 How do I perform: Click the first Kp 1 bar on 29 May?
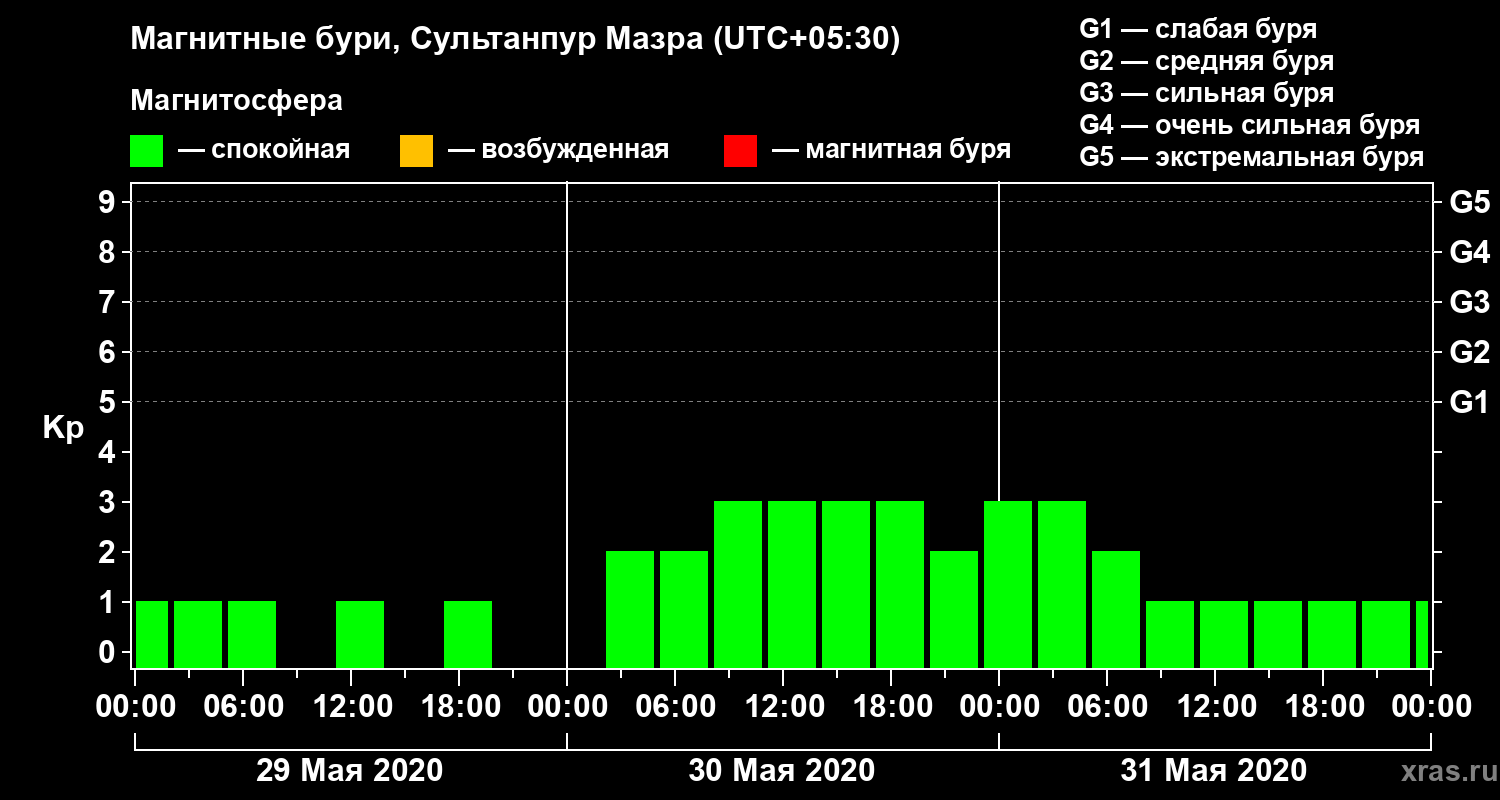[x=152, y=634]
